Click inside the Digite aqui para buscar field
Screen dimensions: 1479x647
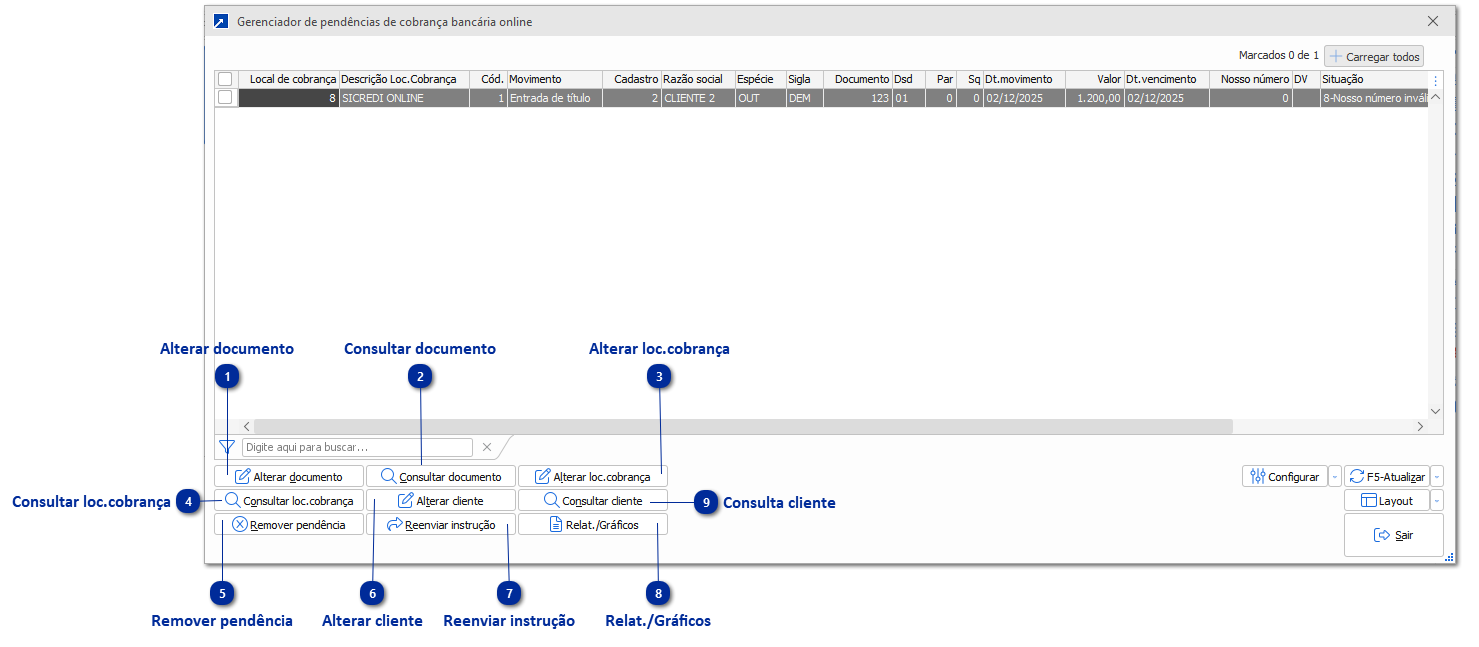[x=358, y=447]
